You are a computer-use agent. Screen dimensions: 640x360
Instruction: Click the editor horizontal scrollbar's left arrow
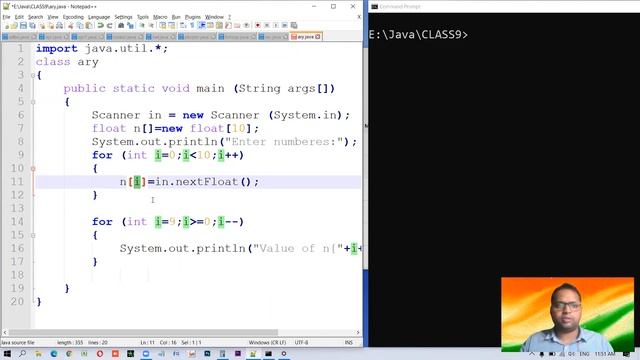pos(4,333)
